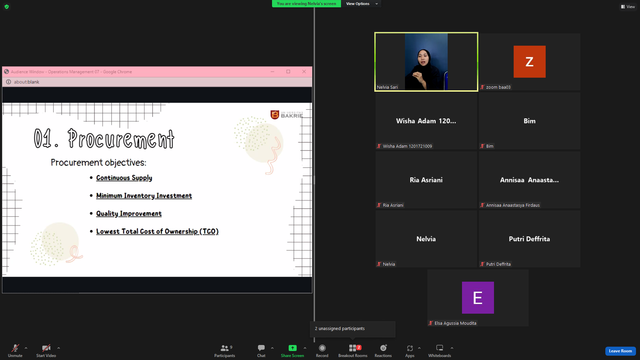Select the zoom baa09 participant tile
The image size is (640, 360).
pos(529,62)
